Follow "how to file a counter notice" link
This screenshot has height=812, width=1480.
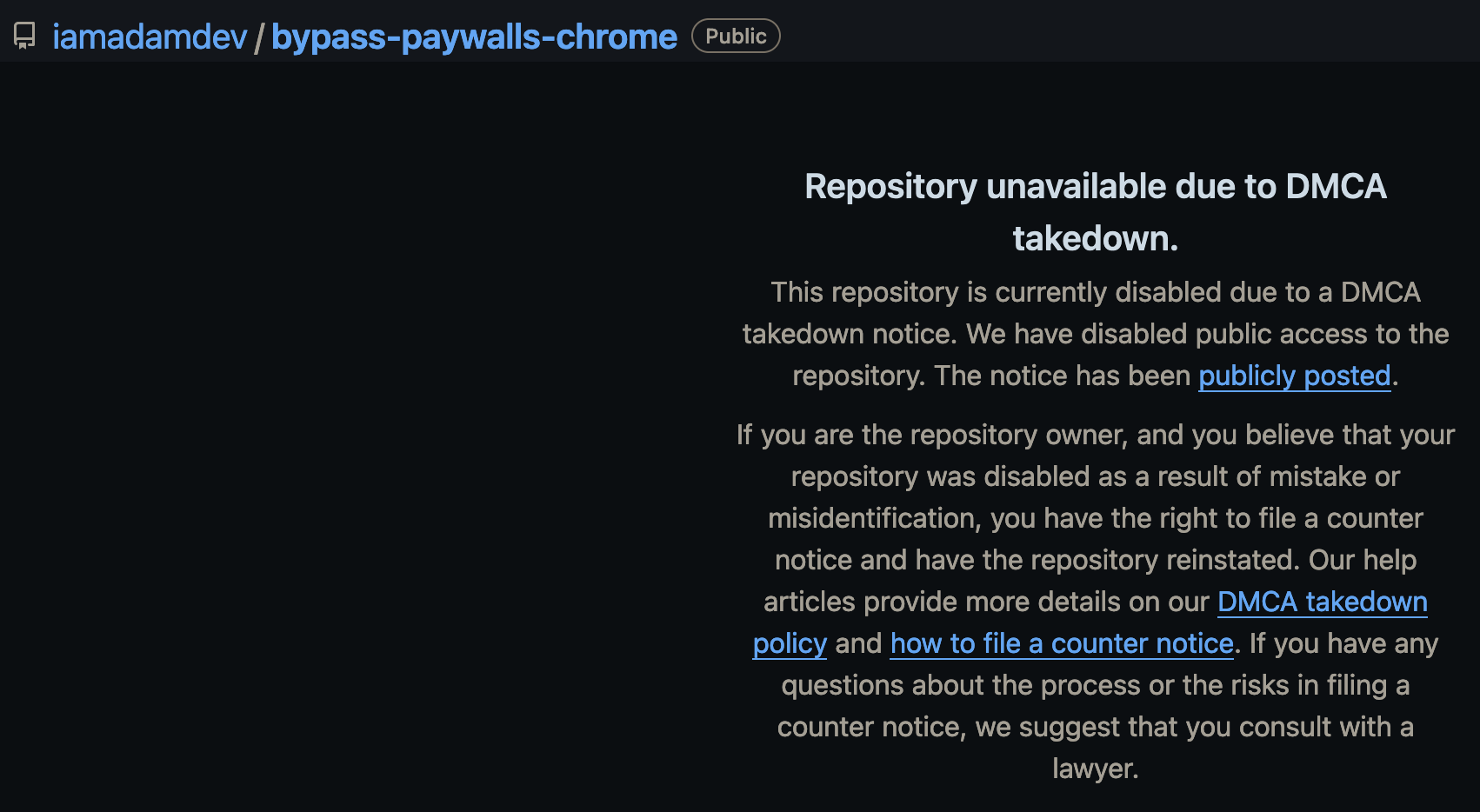pyautogui.click(x=1062, y=643)
